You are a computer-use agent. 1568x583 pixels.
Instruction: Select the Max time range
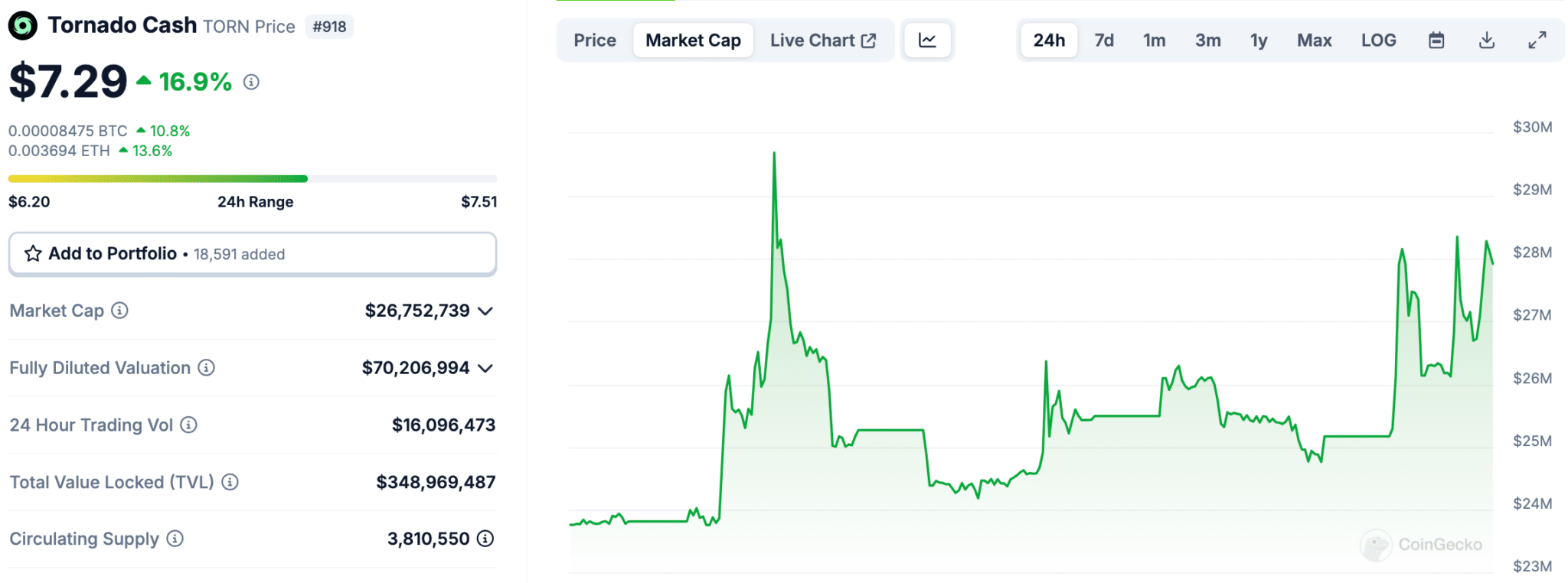1315,41
